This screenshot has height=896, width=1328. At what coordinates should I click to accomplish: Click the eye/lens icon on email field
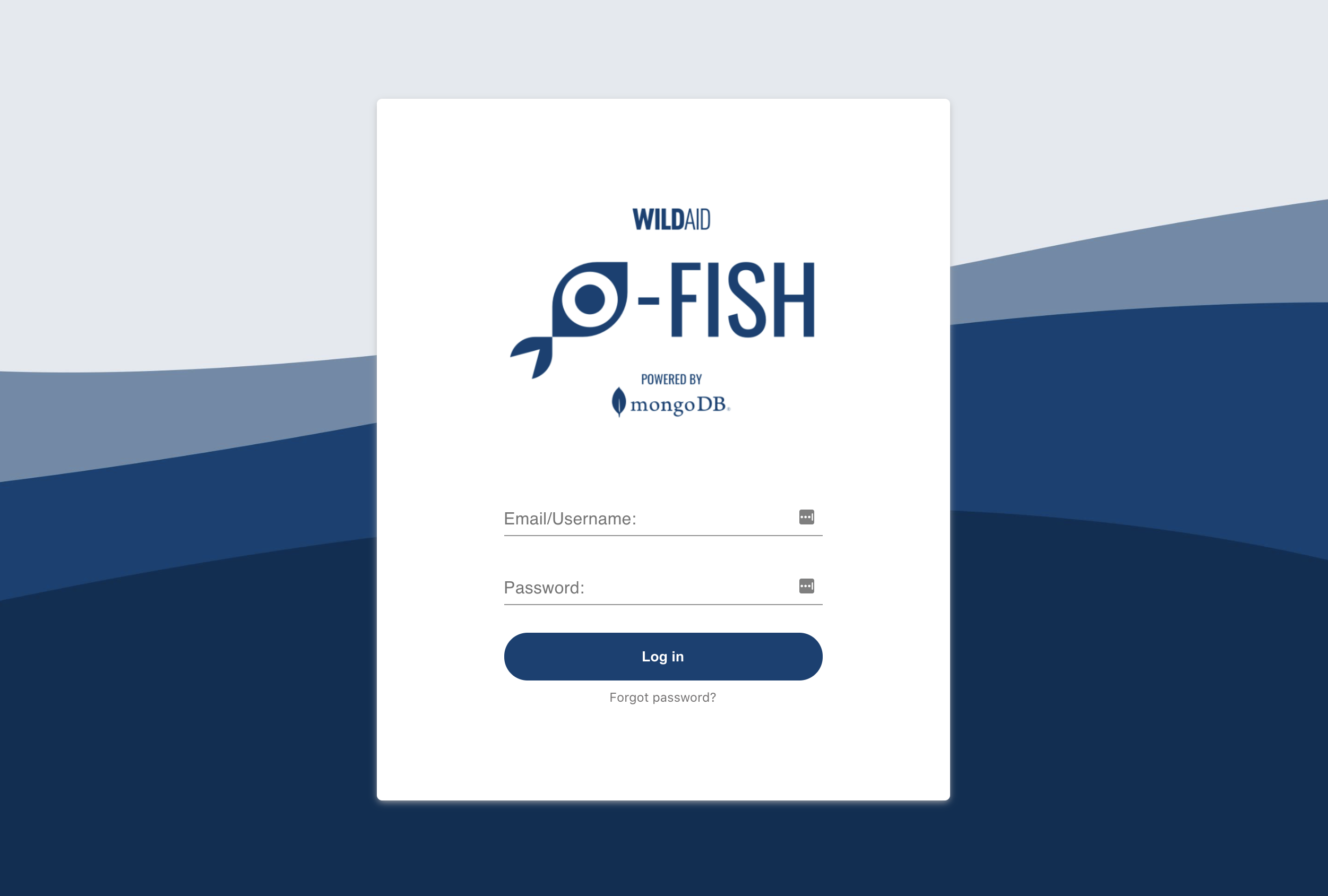tap(805, 517)
